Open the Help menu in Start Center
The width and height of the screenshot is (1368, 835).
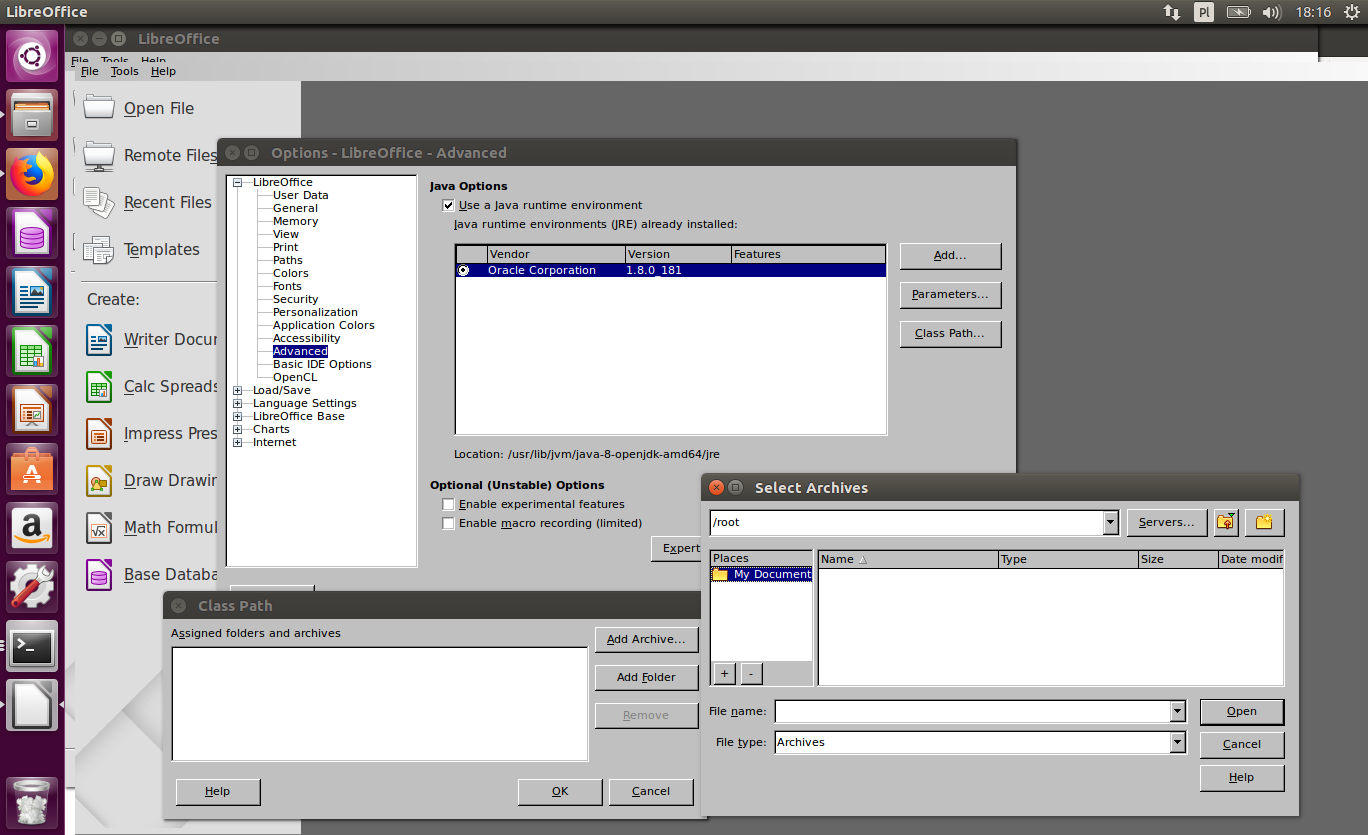(x=163, y=71)
